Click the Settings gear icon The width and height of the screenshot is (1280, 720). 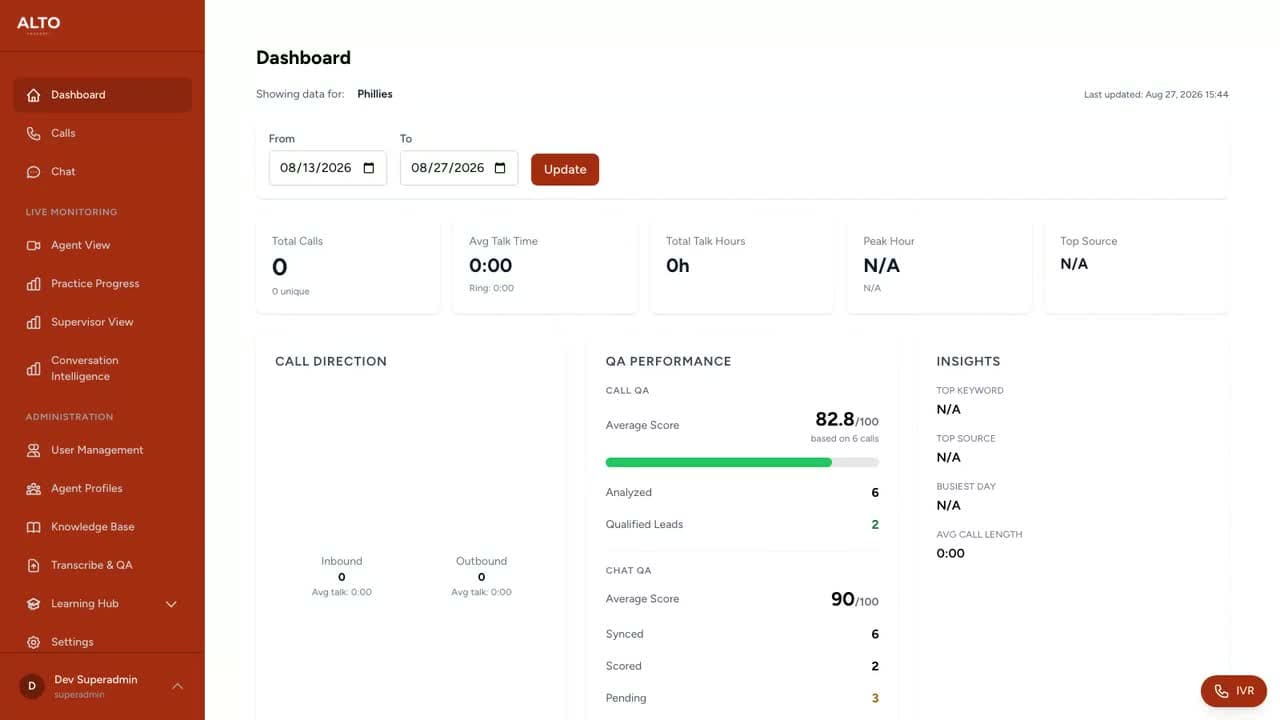33,642
